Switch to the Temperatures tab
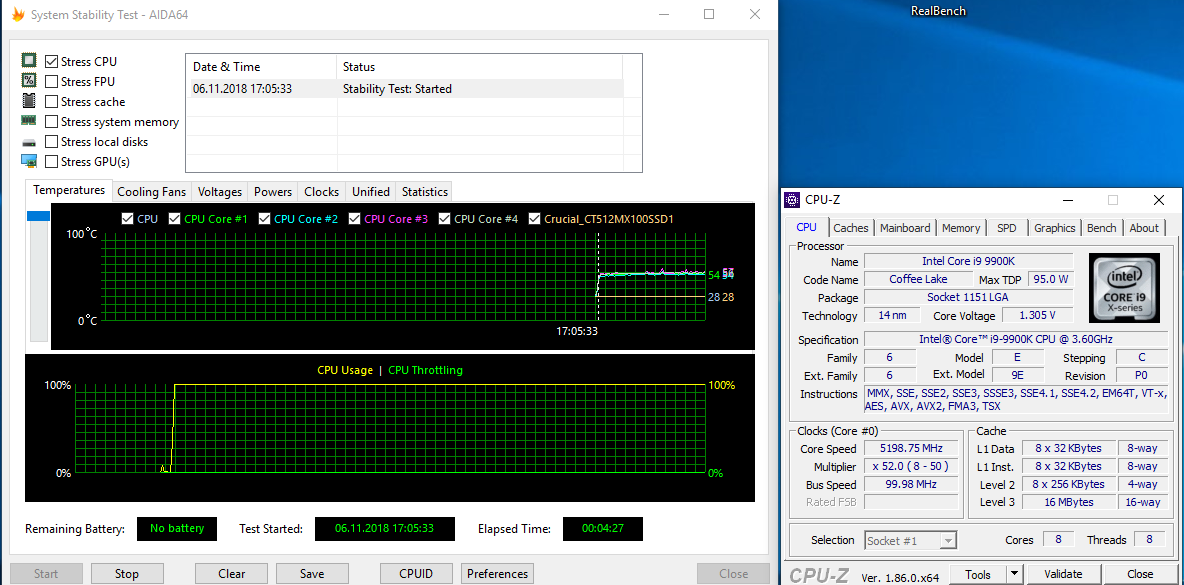 [69, 190]
